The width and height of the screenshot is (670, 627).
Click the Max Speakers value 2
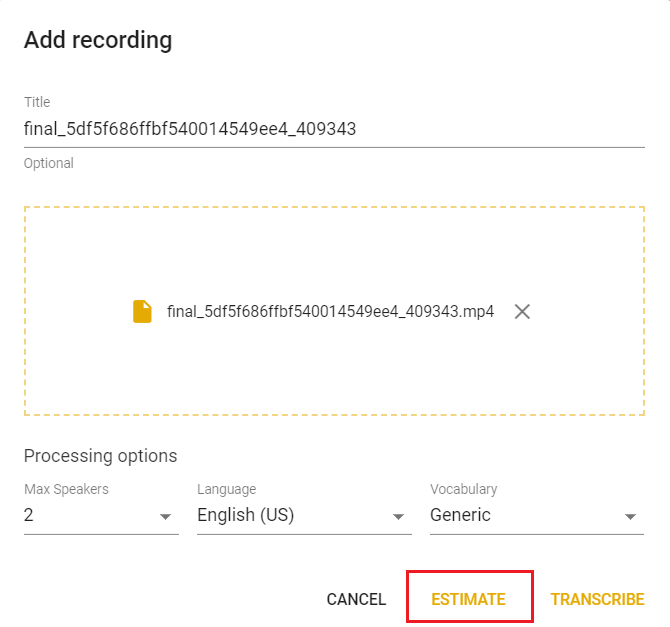coord(29,515)
